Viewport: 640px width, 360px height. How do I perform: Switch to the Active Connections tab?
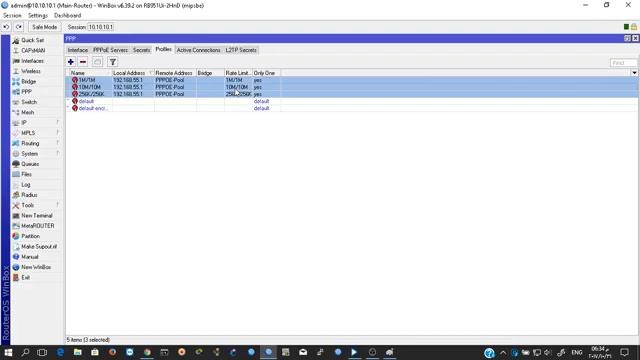tap(198, 50)
